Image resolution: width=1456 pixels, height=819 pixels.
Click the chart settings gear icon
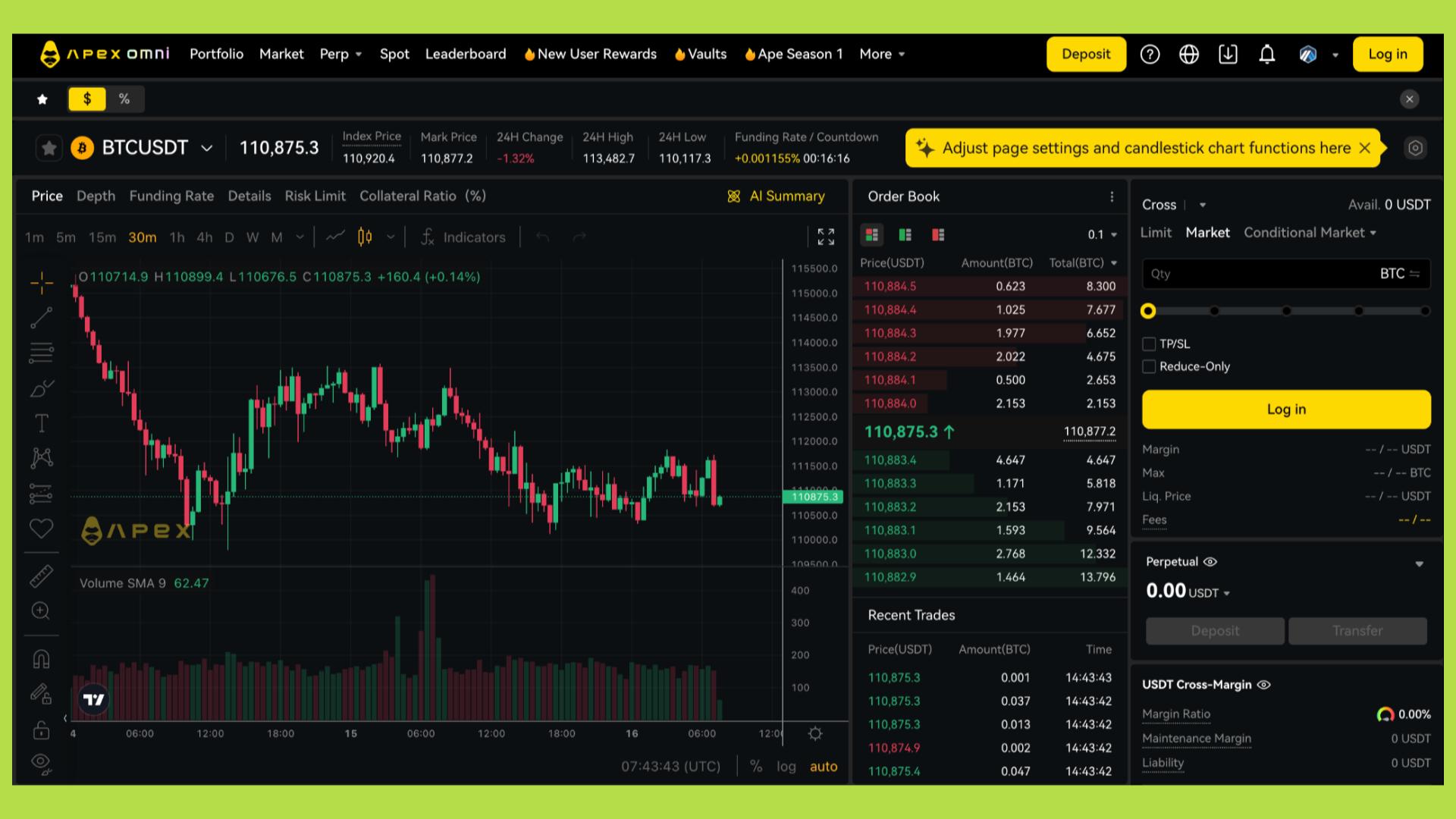pyautogui.click(x=815, y=733)
